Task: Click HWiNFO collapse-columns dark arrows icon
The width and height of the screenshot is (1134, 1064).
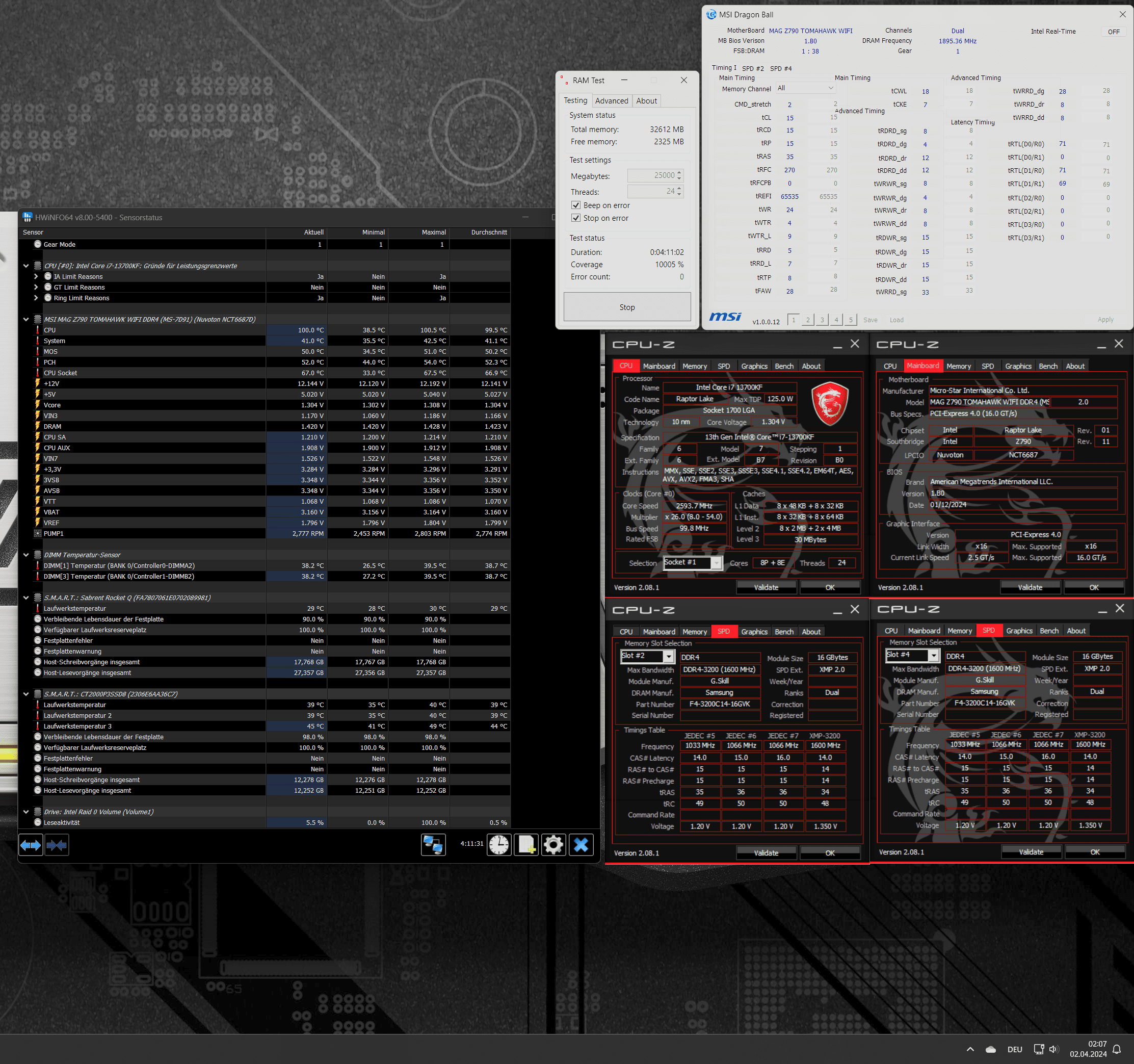Action: 57,845
